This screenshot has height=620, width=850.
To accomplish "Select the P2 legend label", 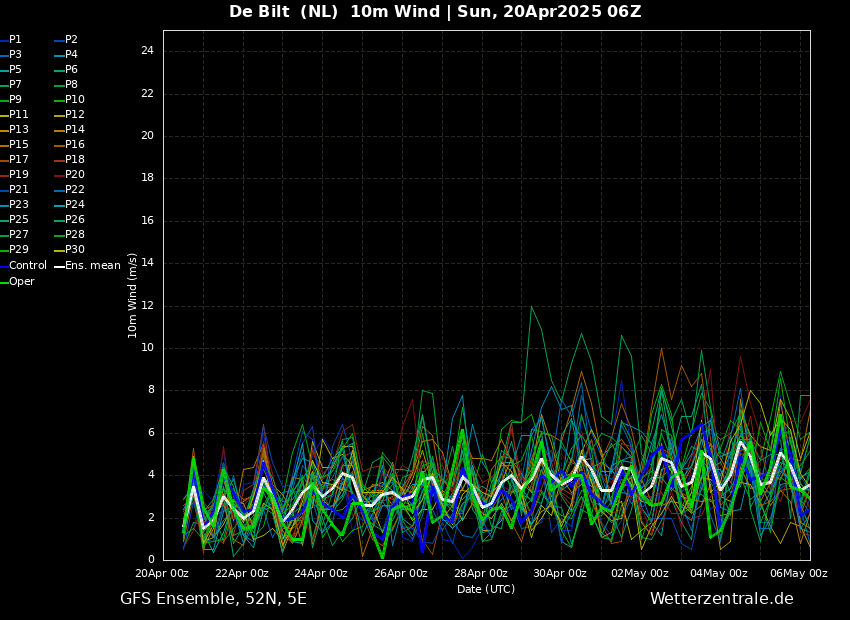I will [x=66, y=40].
